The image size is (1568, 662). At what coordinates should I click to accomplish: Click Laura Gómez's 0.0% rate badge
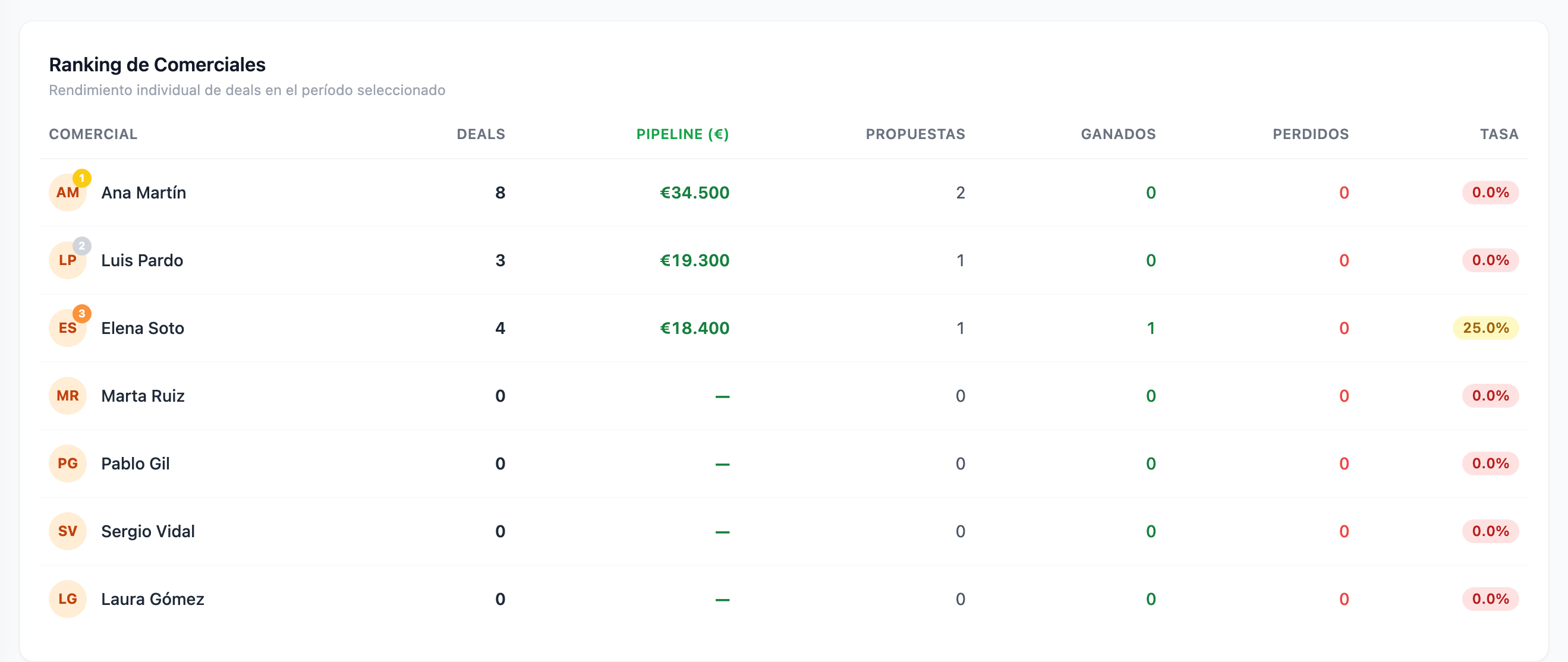point(1491,600)
